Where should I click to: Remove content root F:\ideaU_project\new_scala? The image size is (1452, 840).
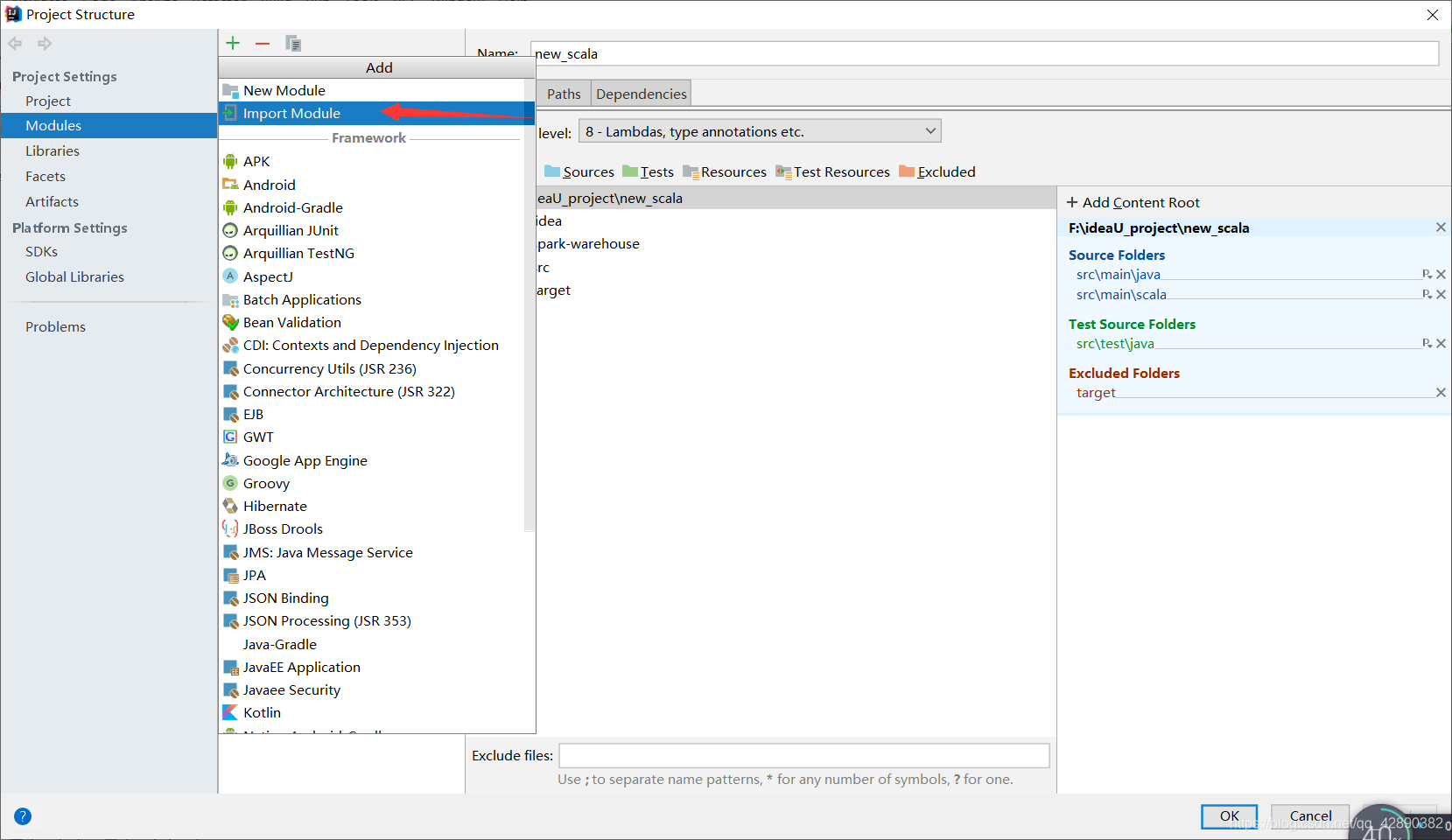coord(1441,227)
